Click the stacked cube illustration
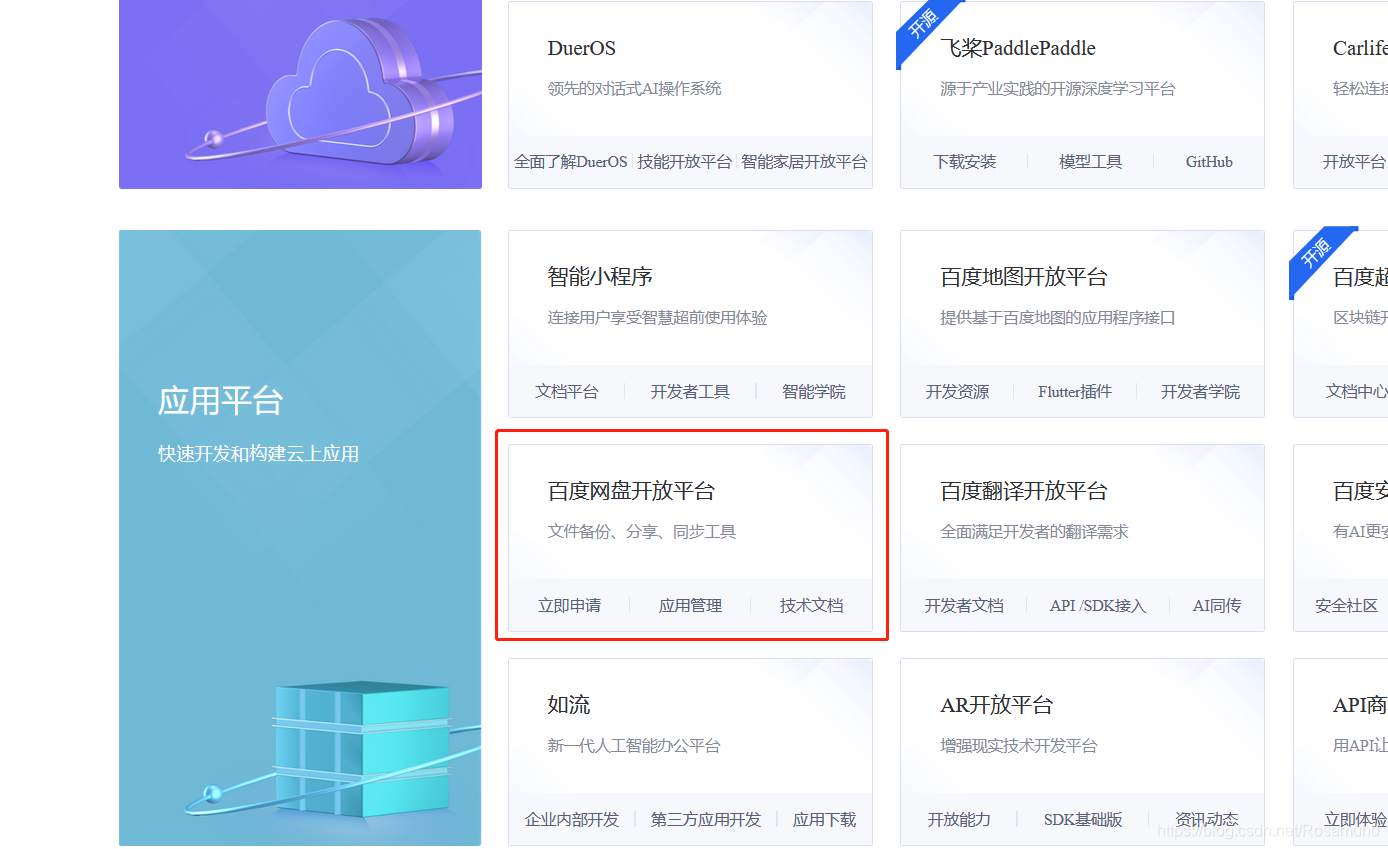This screenshot has height=849, width=1388. click(x=362, y=748)
